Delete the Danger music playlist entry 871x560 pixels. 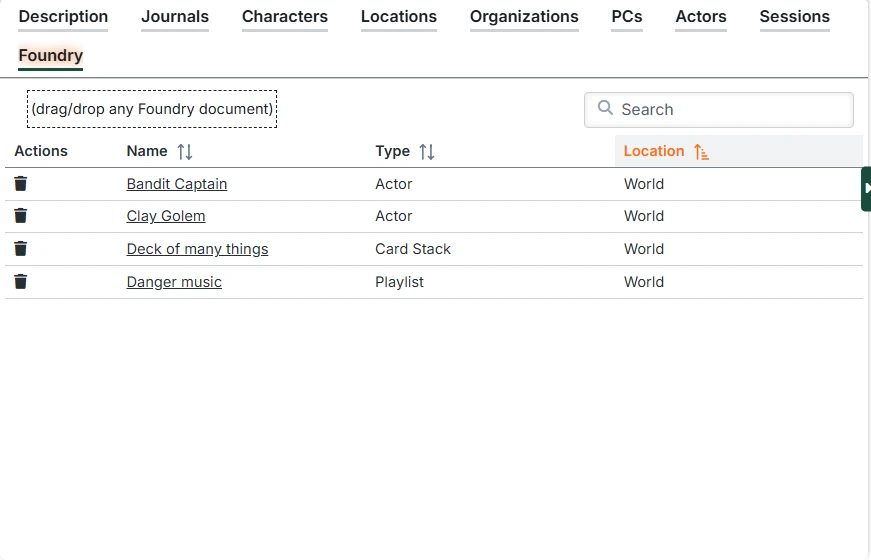(21, 282)
